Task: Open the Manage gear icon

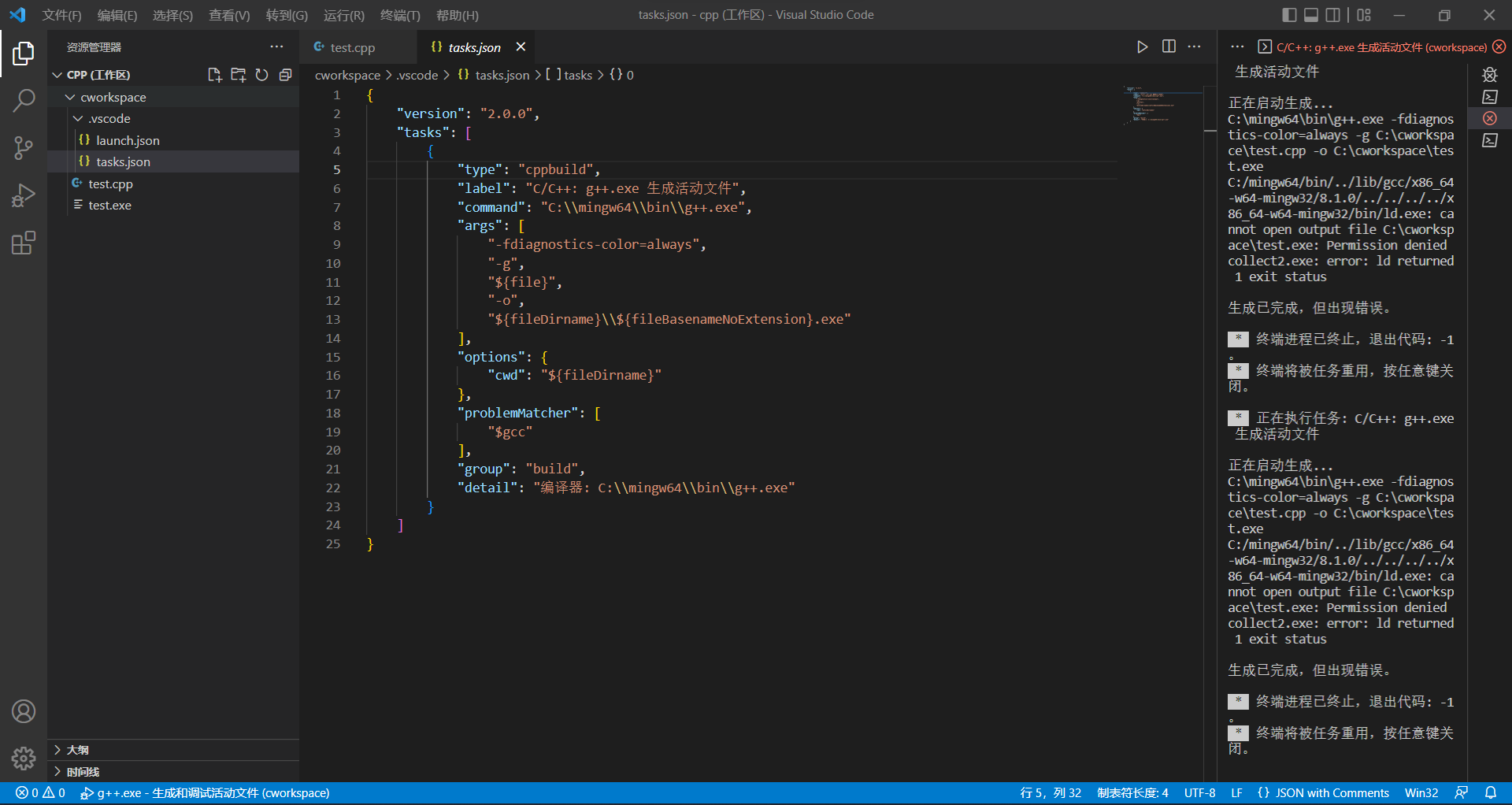Action: (24, 759)
